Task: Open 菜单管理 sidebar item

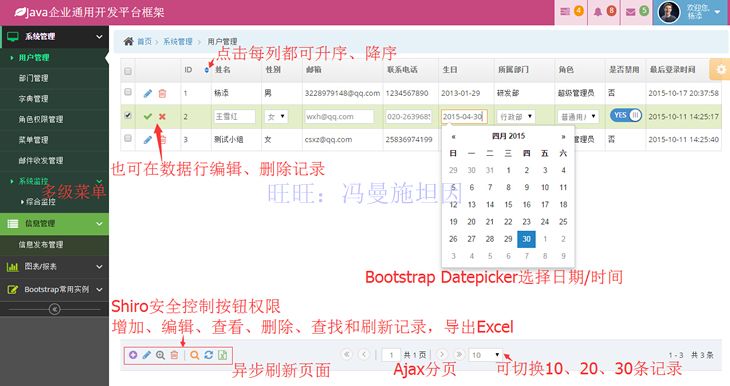Action: [54, 140]
